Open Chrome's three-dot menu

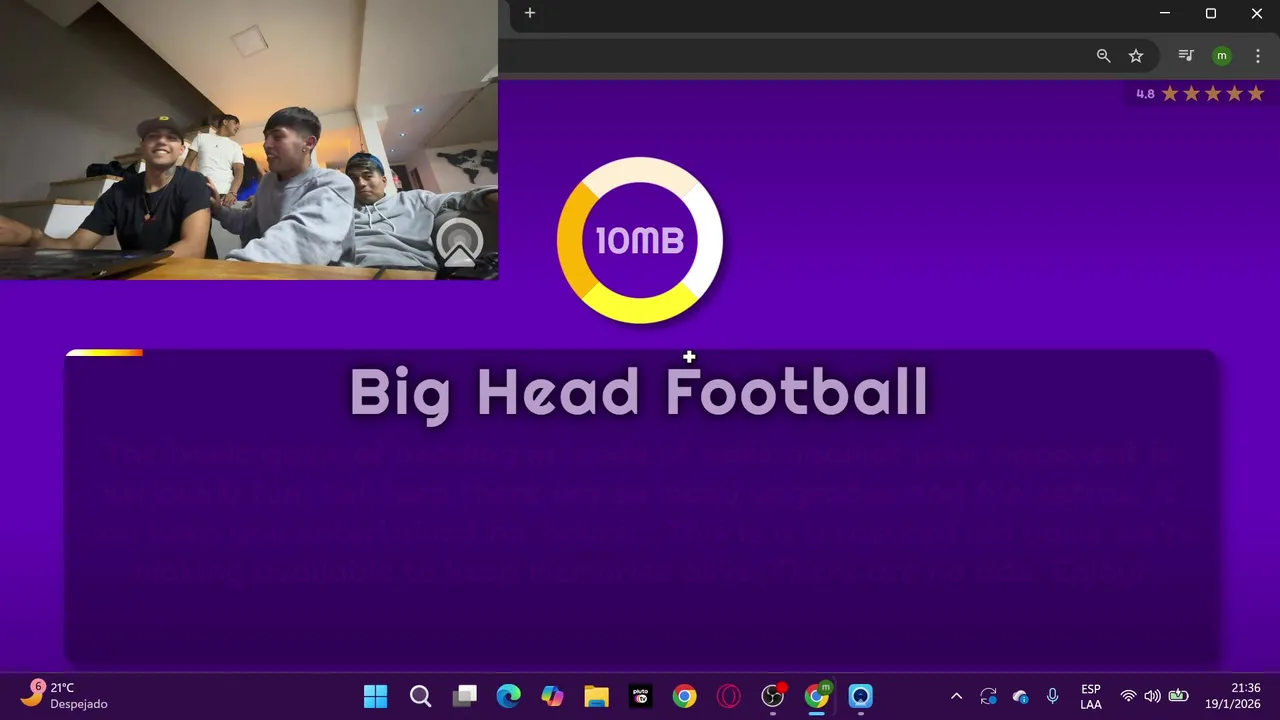coord(1258,56)
